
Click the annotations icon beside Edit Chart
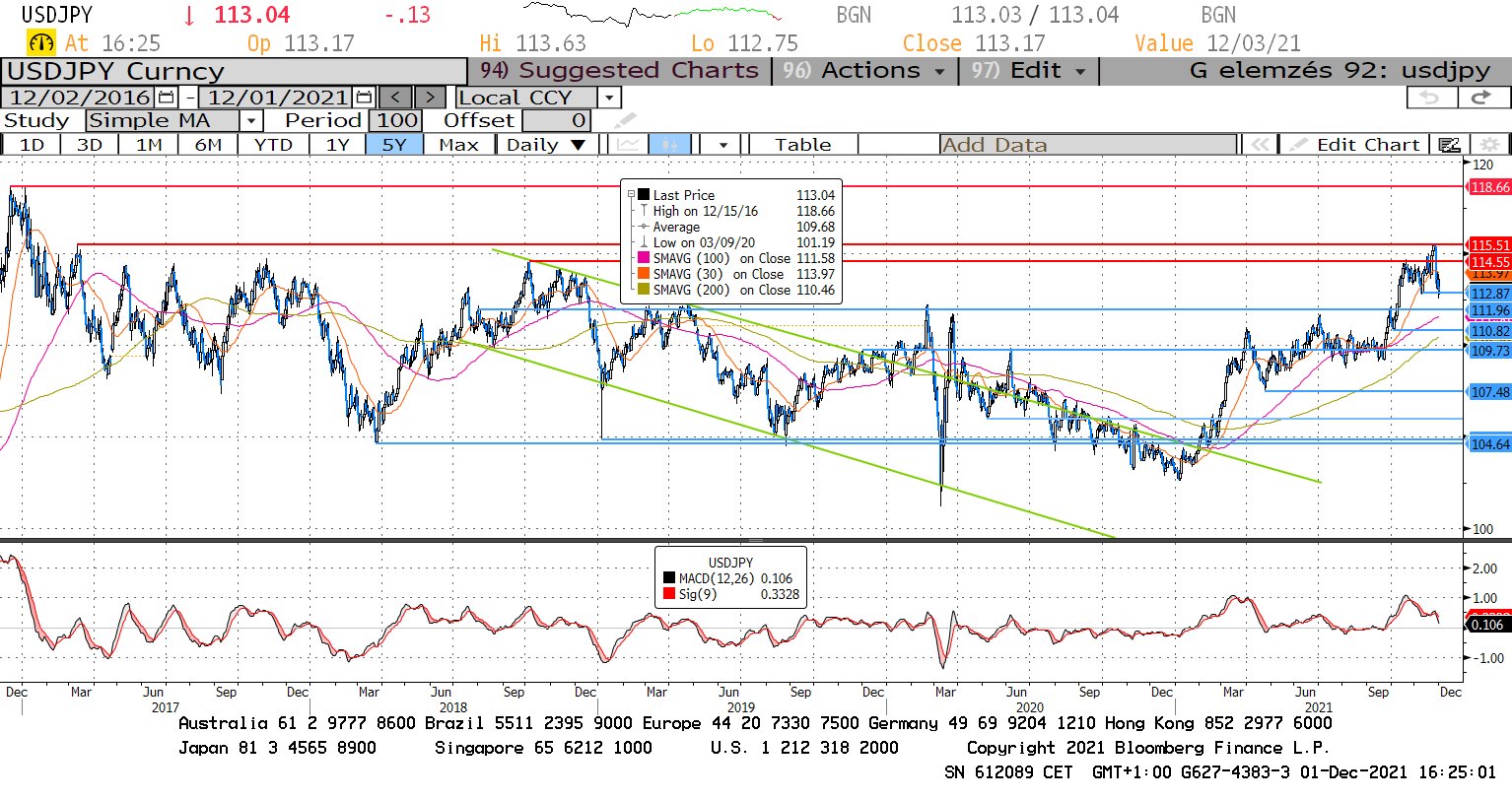(1449, 145)
